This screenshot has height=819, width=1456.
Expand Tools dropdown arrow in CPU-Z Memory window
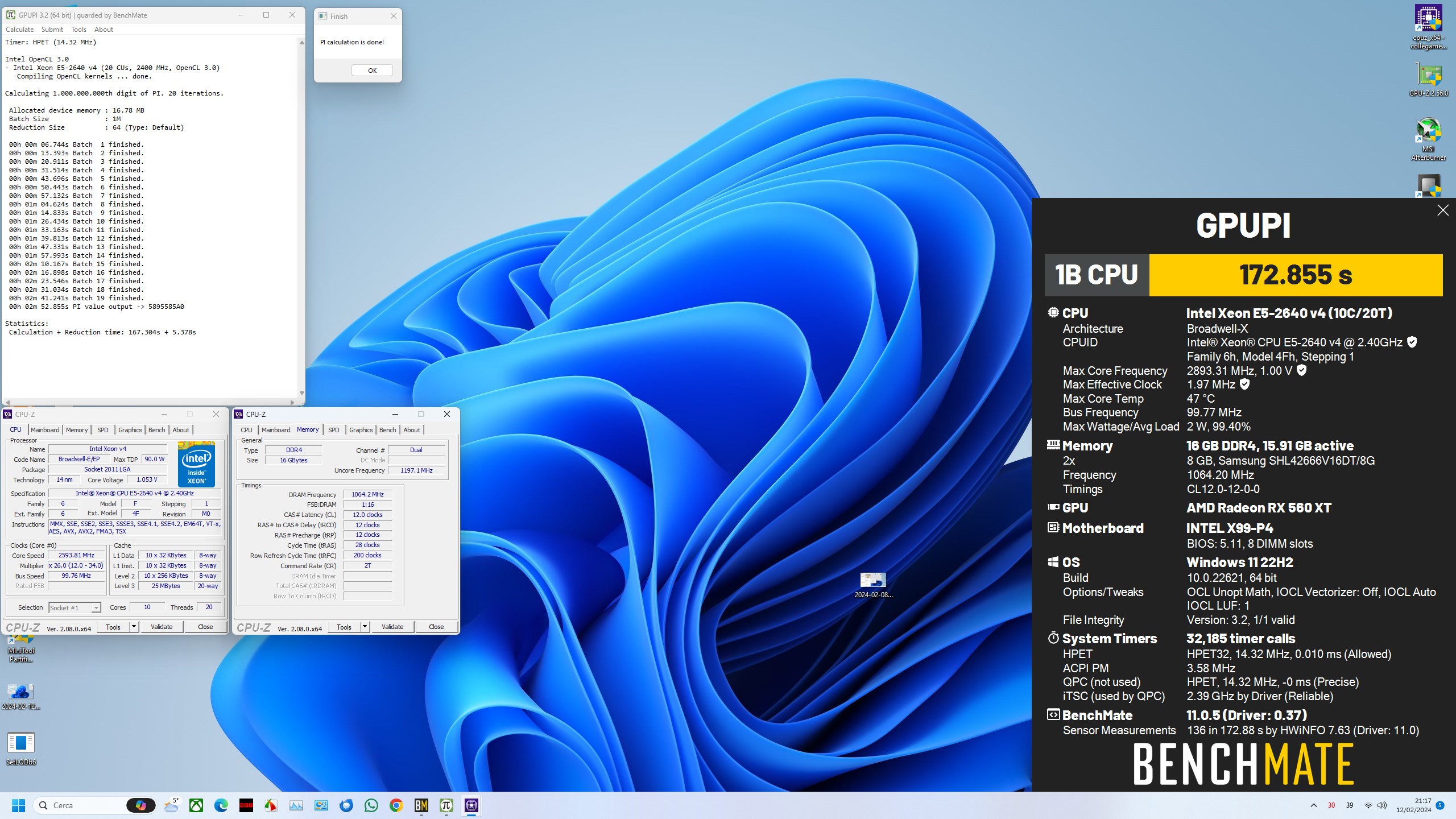(365, 627)
